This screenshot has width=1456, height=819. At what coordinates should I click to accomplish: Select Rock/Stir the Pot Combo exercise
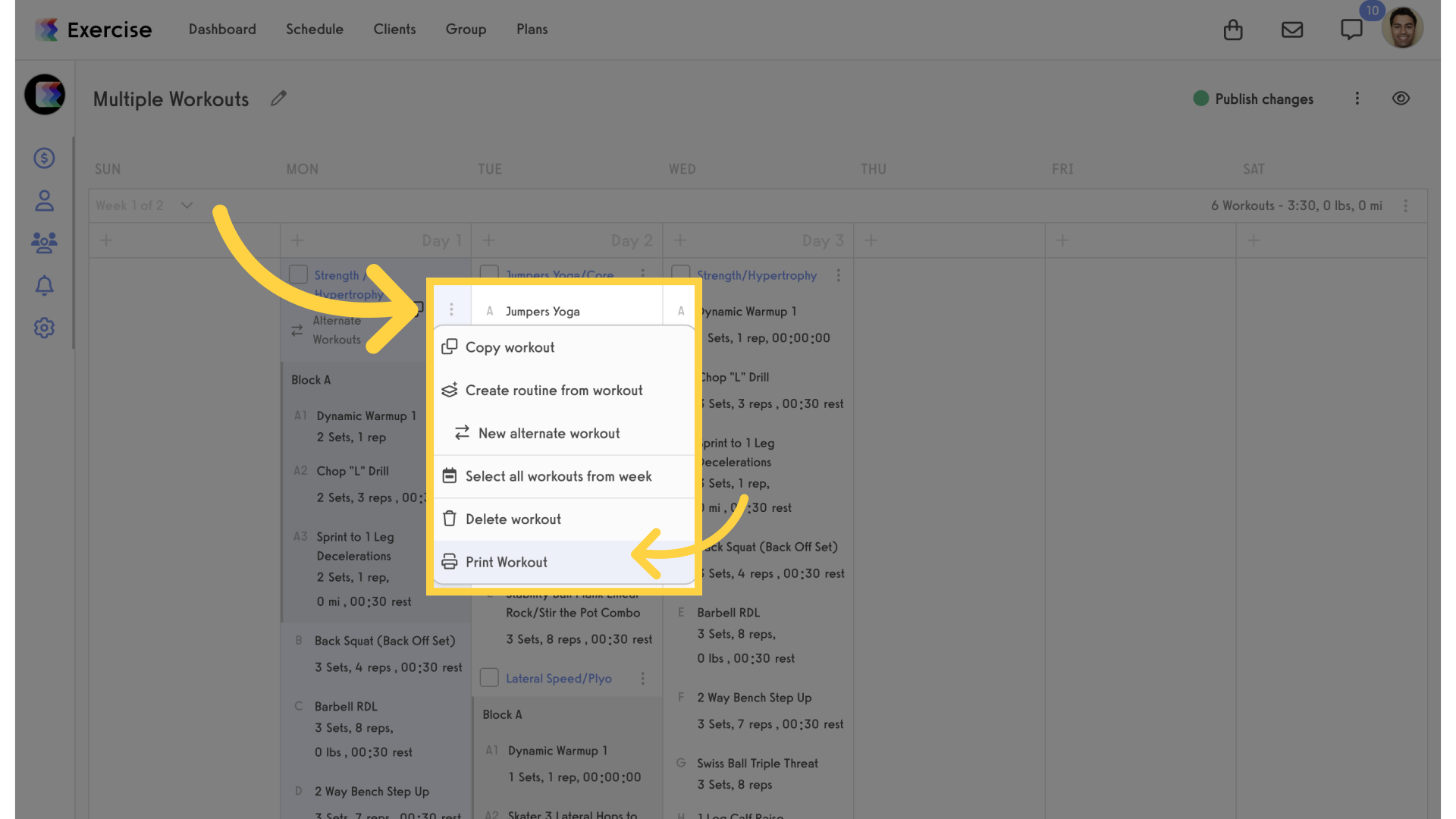573,612
